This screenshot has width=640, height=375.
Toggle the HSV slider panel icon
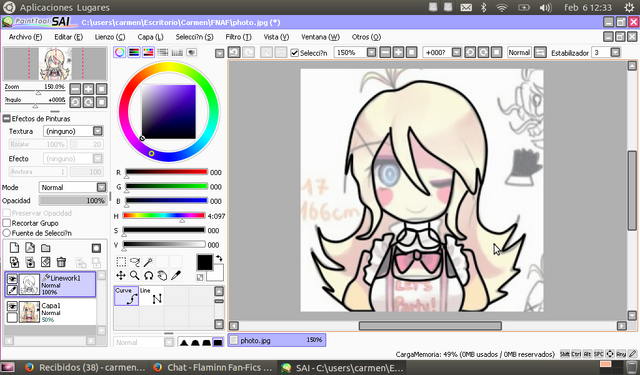[x=148, y=52]
